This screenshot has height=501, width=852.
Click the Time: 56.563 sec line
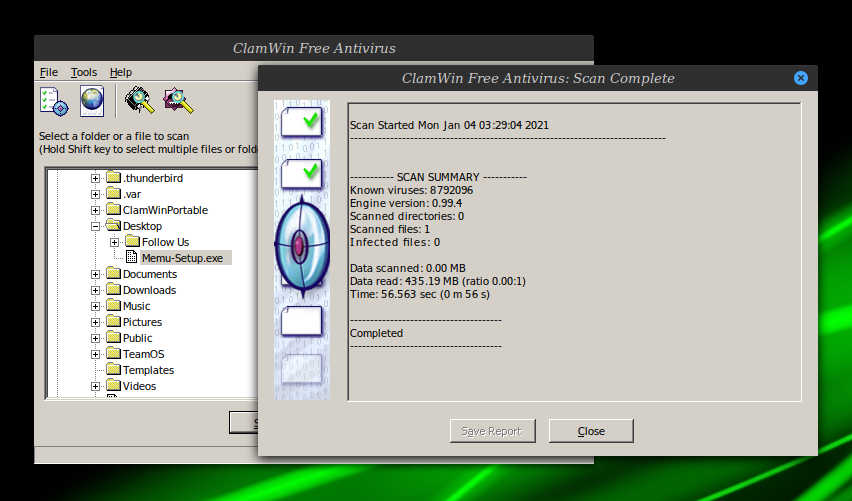click(420, 295)
